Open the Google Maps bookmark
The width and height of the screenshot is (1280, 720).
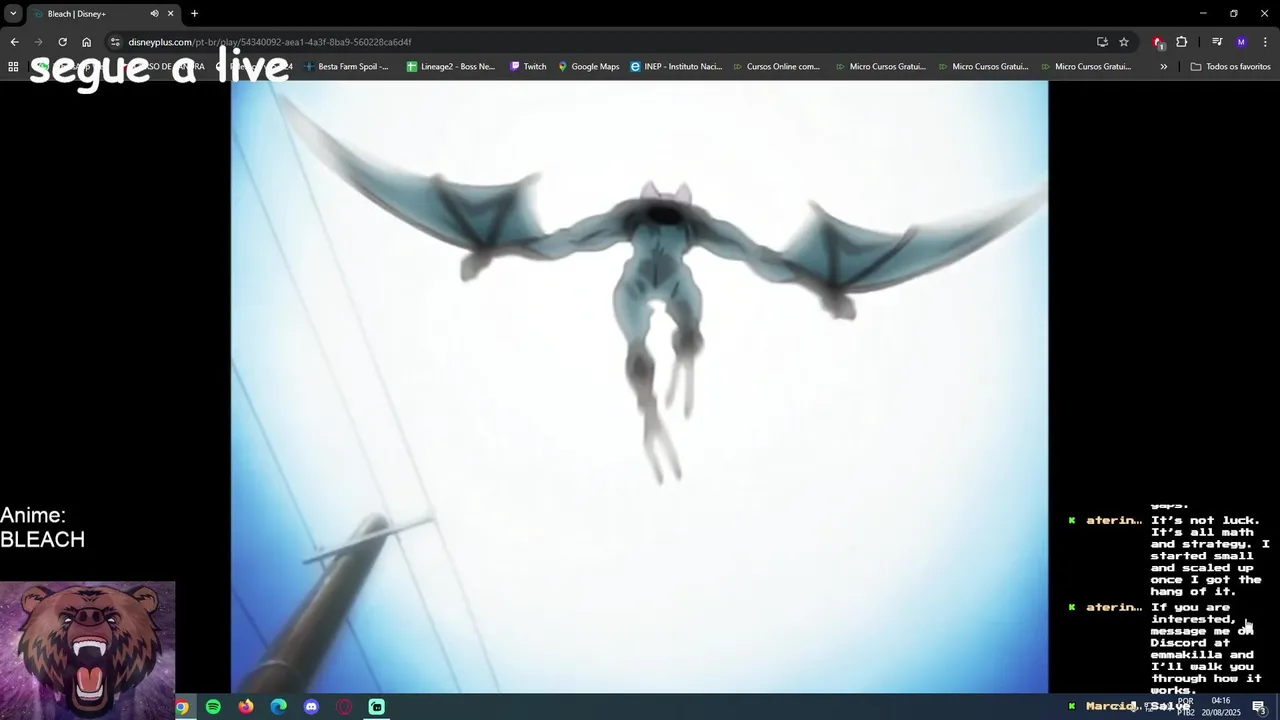(x=589, y=67)
